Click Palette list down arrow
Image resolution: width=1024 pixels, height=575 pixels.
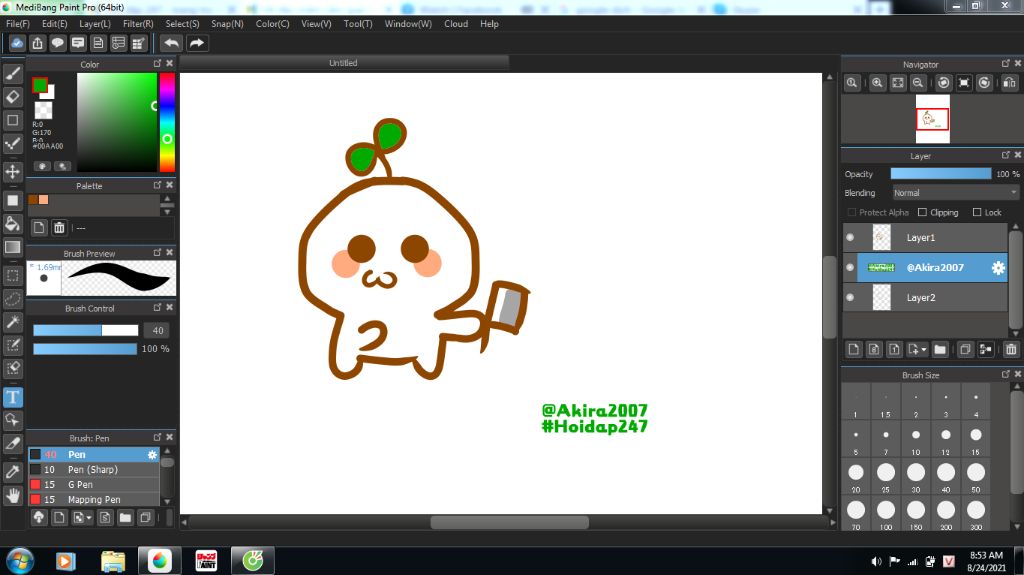coord(167,212)
